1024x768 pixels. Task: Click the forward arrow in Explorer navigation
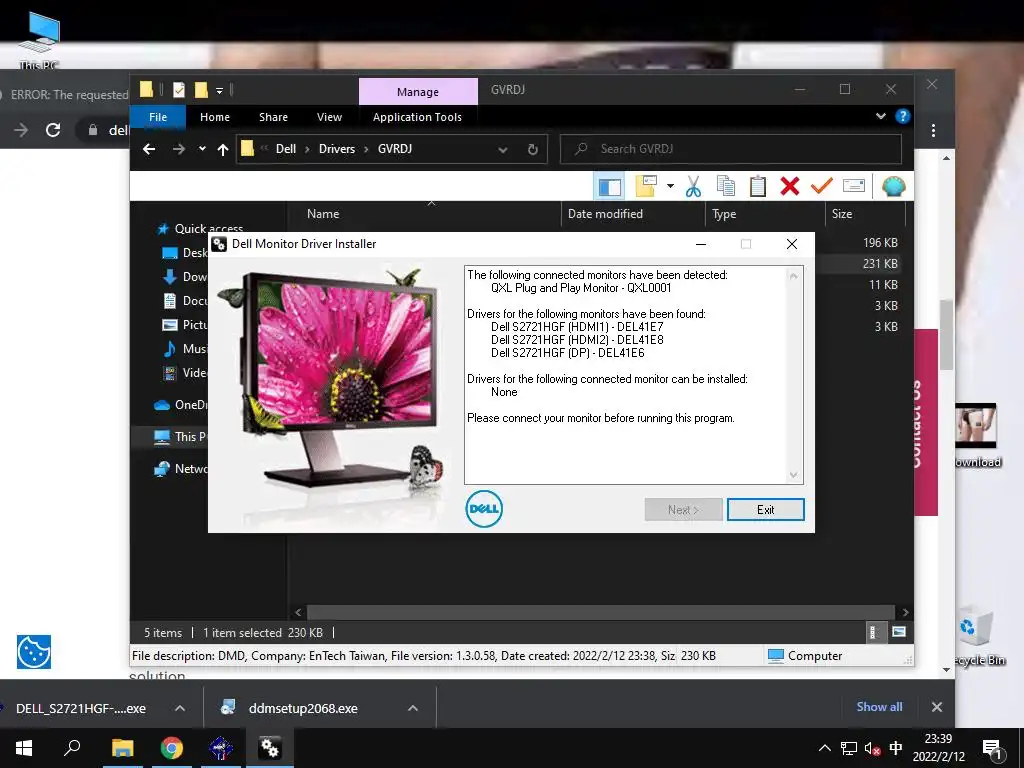tap(178, 149)
